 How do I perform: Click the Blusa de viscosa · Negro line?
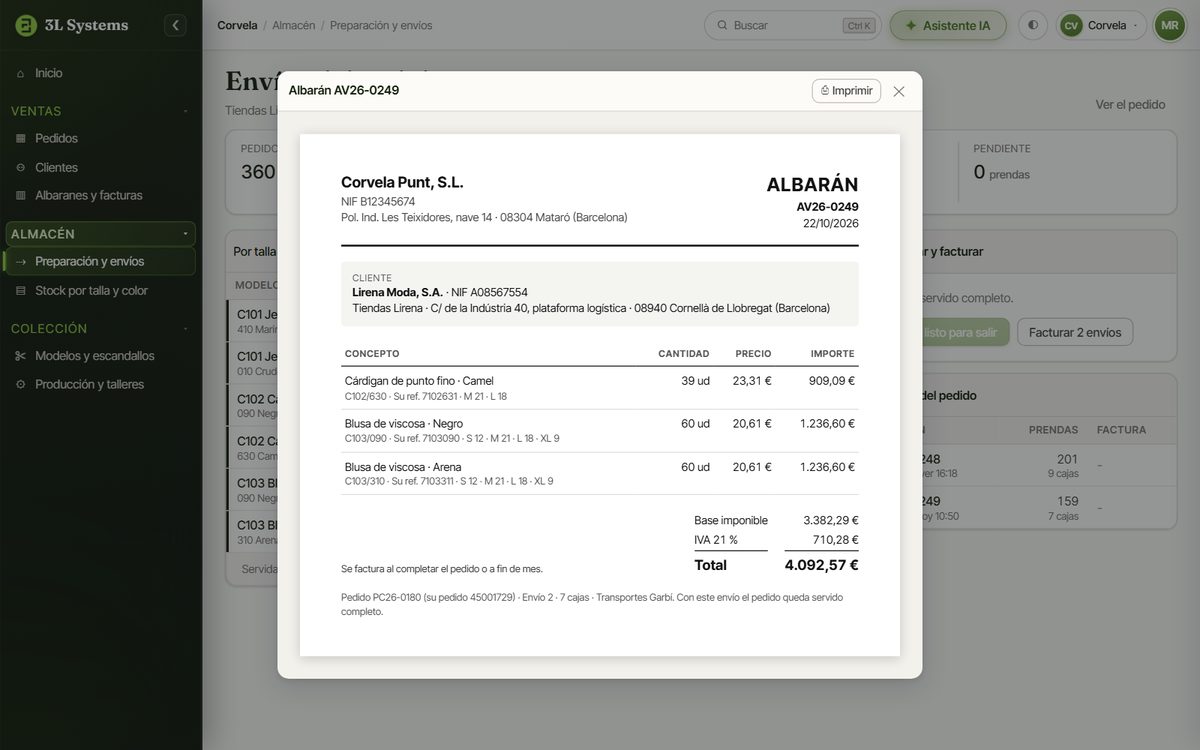point(600,431)
